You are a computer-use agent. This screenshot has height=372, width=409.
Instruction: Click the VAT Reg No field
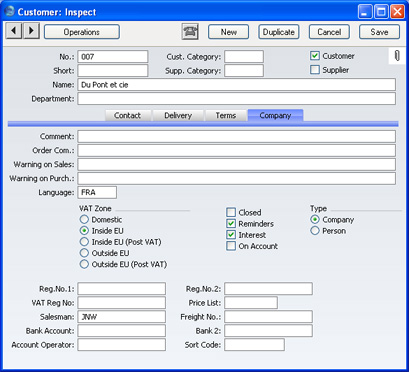pos(121,303)
